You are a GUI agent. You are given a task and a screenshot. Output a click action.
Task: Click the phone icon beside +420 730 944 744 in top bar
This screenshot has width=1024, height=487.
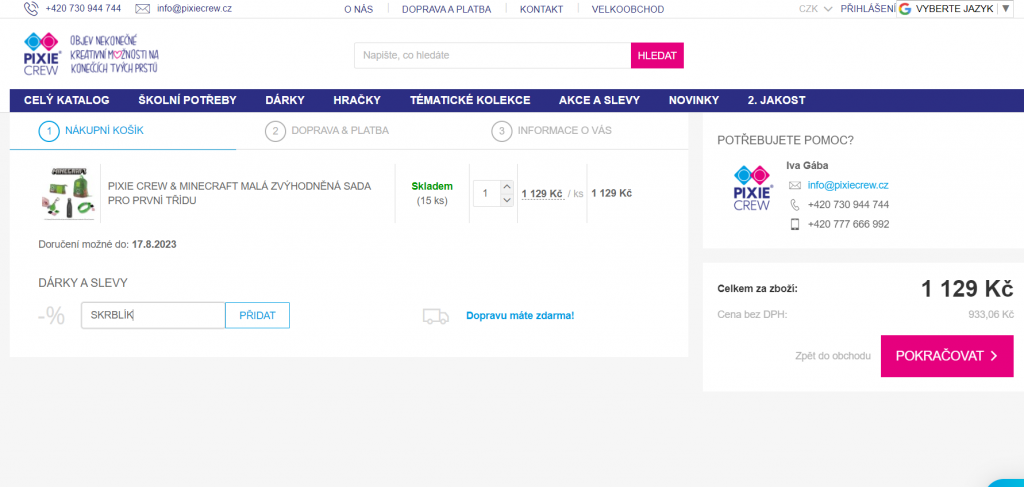click(x=31, y=8)
